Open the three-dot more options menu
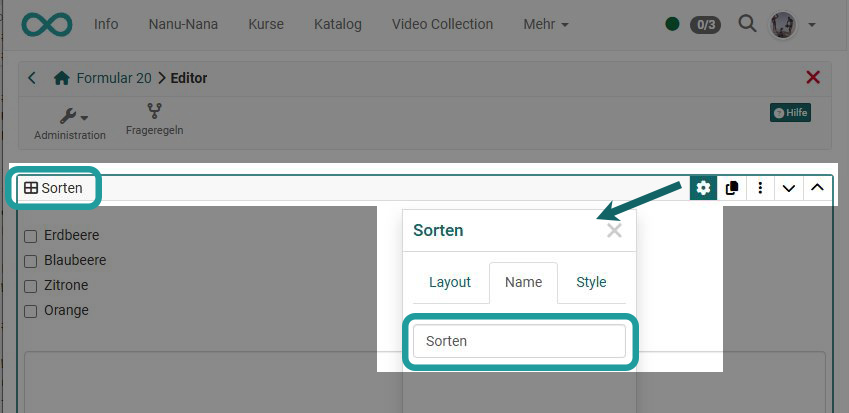The image size is (849, 413). pos(760,188)
